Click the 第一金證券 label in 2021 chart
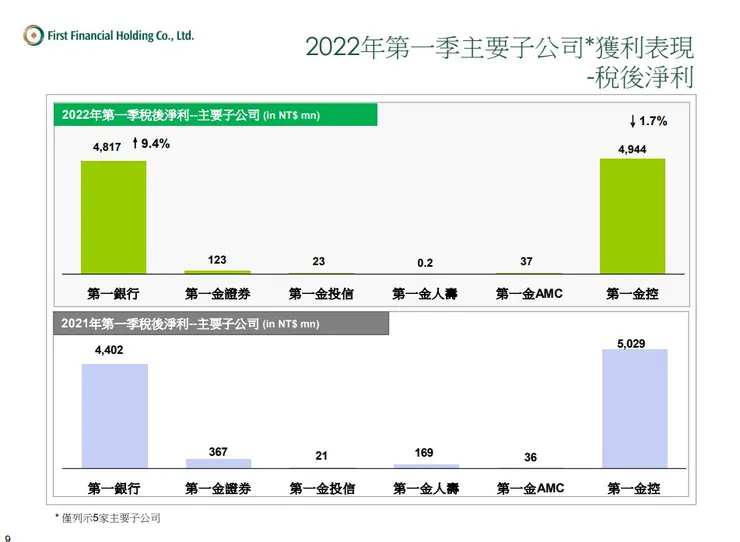740x542 pixels. point(218,488)
